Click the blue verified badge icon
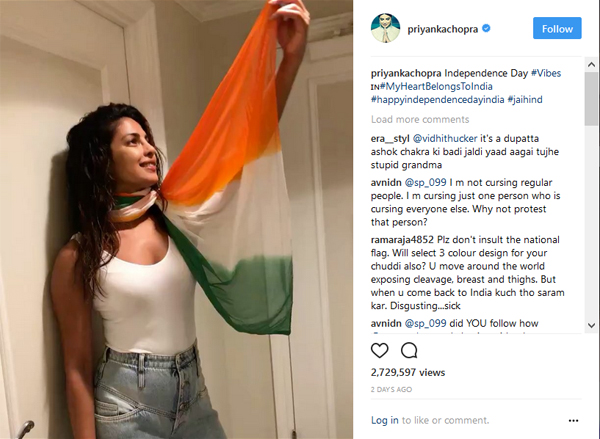 coord(486,28)
